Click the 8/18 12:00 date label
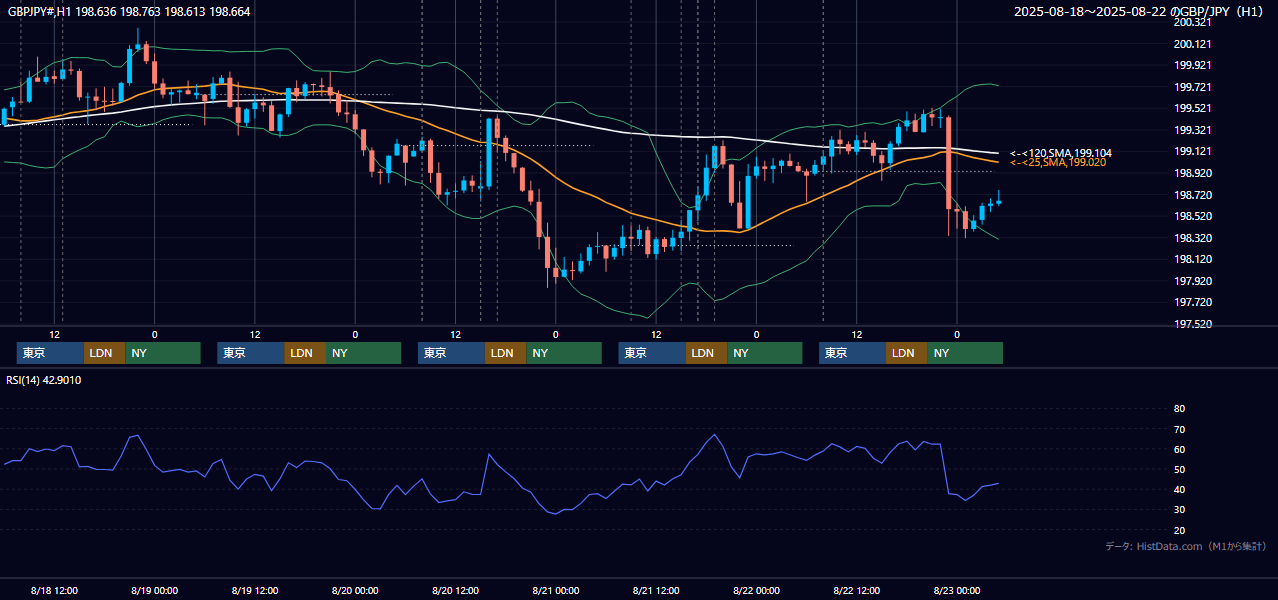 coord(55,590)
